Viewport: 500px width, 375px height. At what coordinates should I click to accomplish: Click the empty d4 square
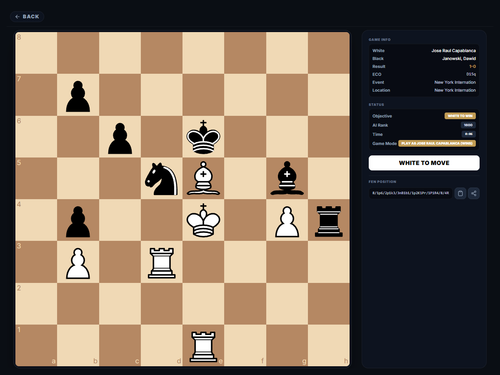tap(162, 220)
